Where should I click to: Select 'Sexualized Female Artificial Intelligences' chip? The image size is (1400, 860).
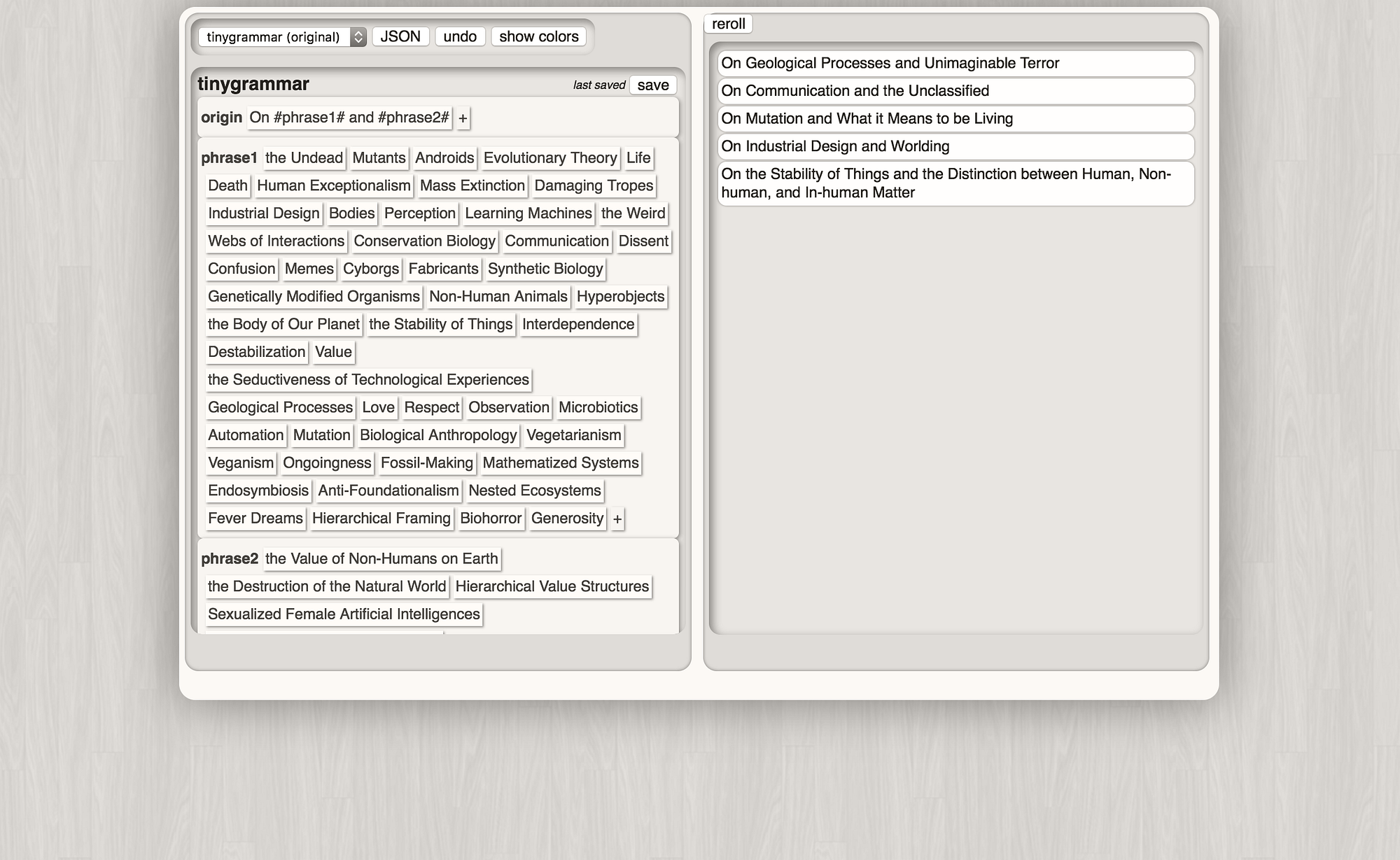pyautogui.click(x=344, y=614)
